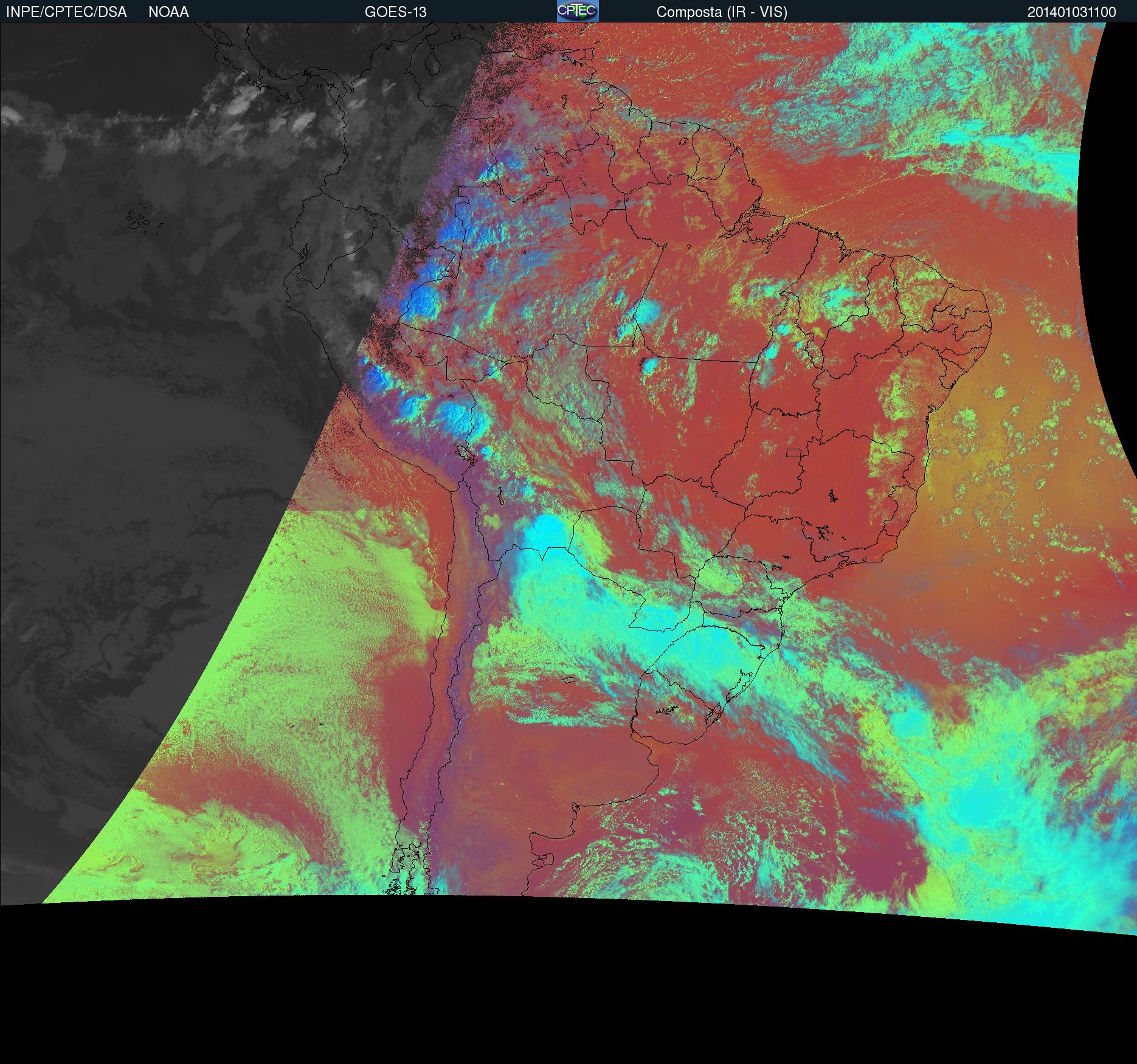This screenshot has height=1064, width=1137.
Task: Click the small Federal District rectangle in Brazil
Action: (793, 452)
